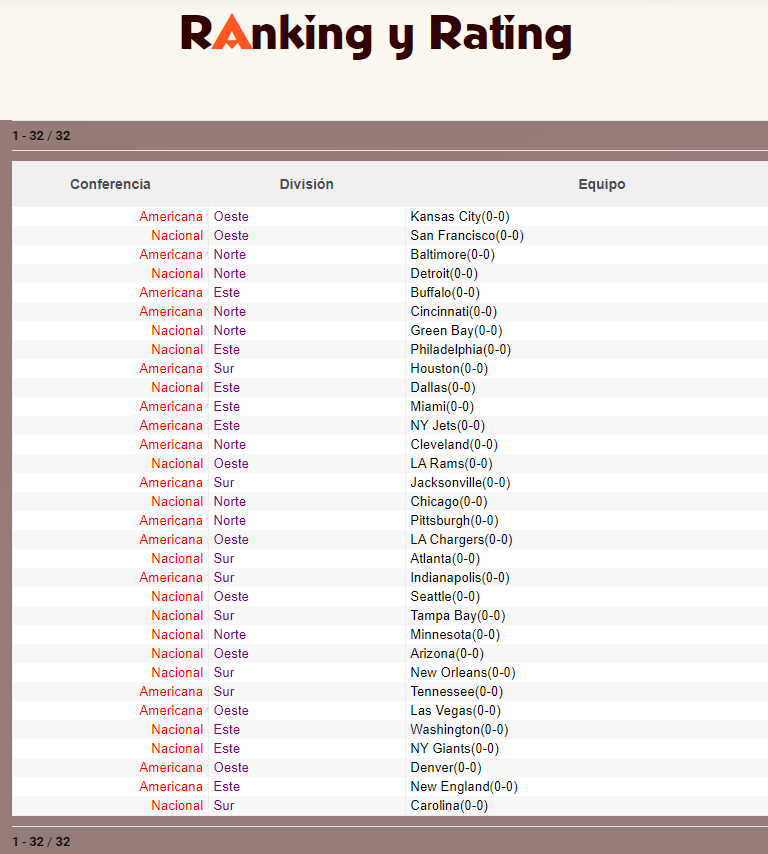Viewport: 768px width, 854px height.
Task: Select San Francisco(0-0) team cell
Action: [467, 235]
